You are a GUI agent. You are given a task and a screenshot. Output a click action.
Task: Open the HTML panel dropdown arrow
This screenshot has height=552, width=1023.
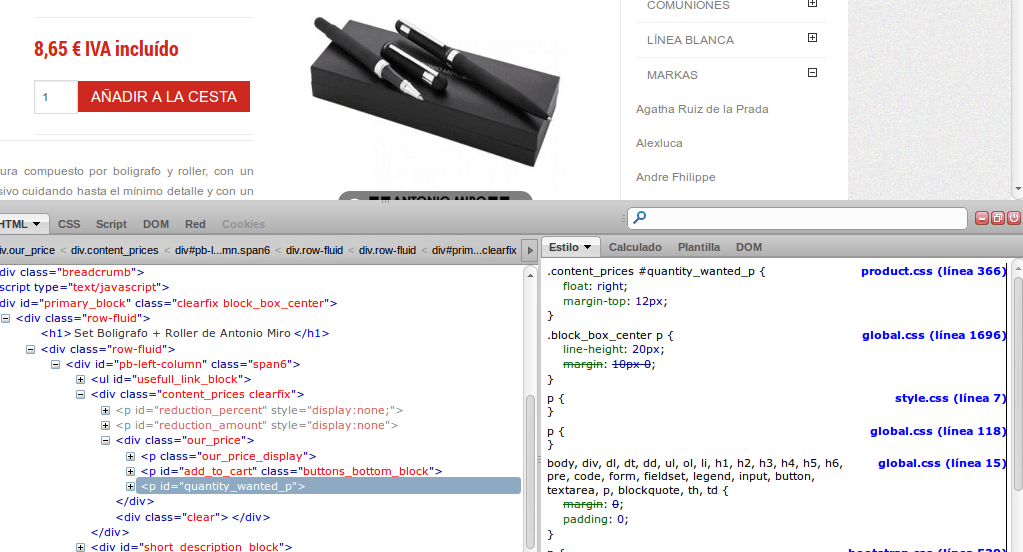pyautogui.click(x=37, y=224)
